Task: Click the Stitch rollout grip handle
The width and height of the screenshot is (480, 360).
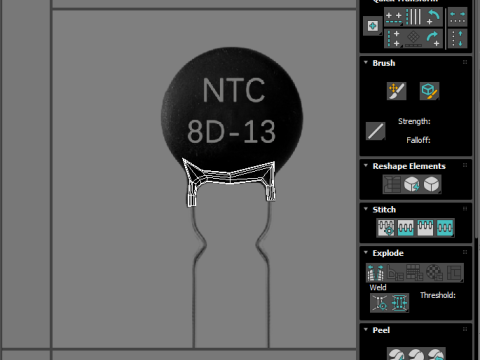Action: click(465, 209)
